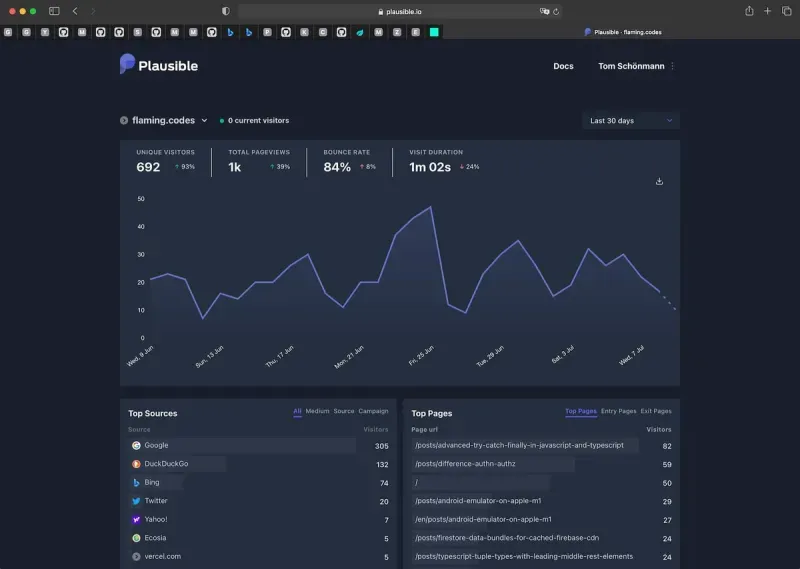800x569 pixels.
Task: Open the P favicon pinned tab
Action: pos(267,32)
